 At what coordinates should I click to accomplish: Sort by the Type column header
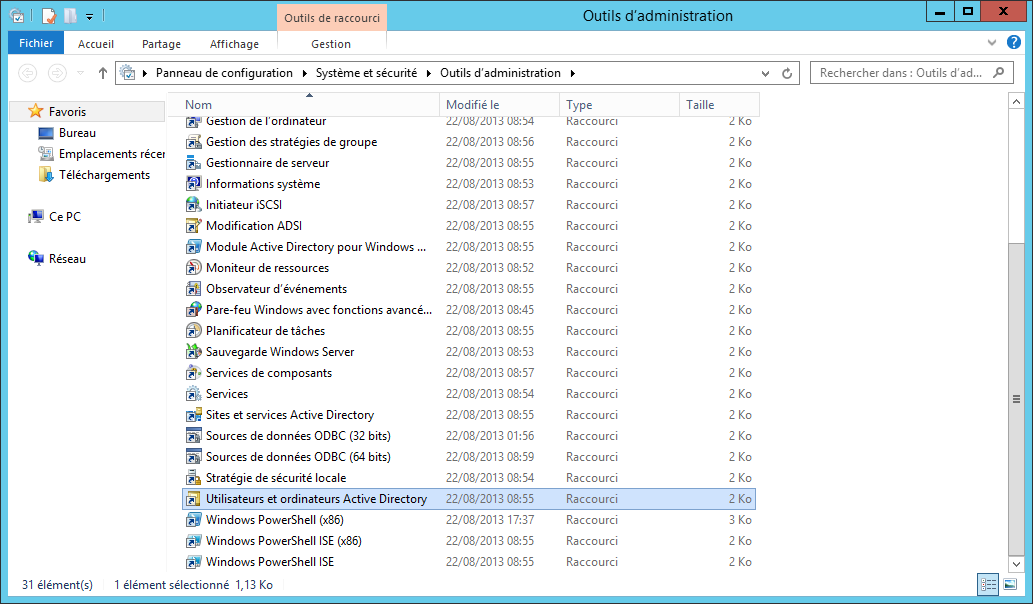(619, 105)
